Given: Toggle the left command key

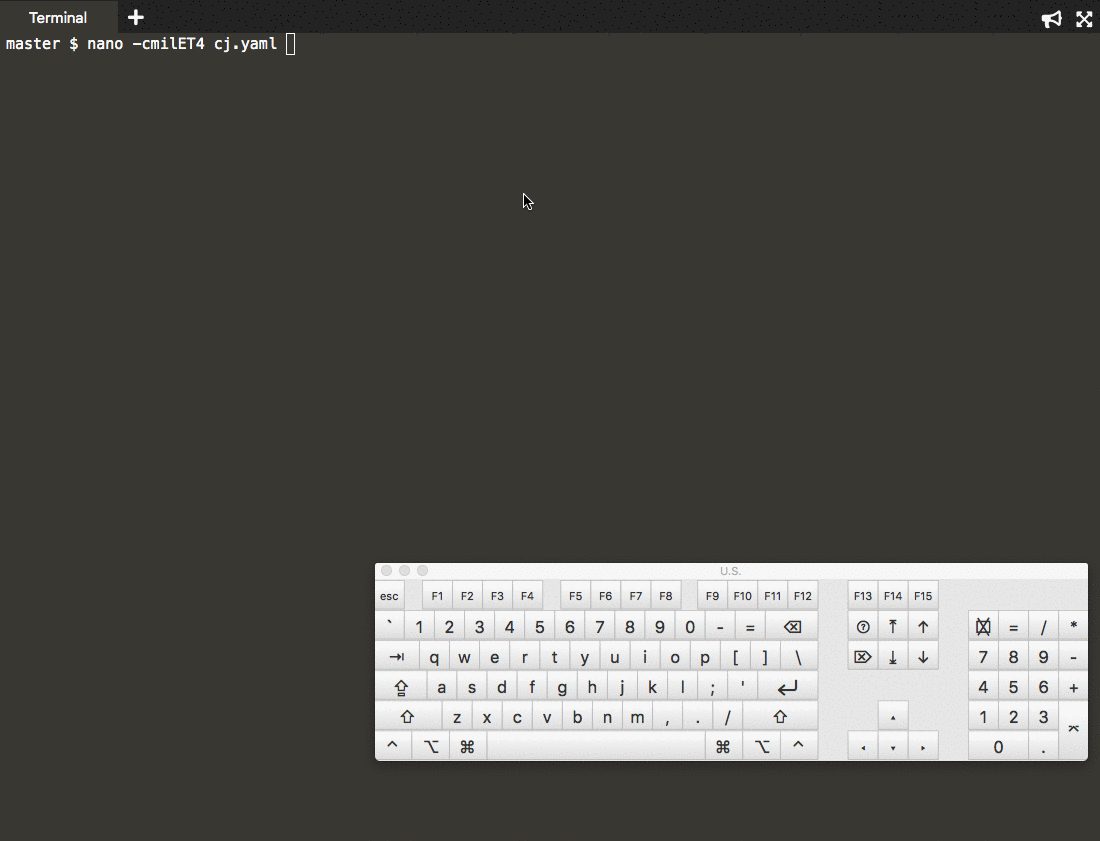Looking at the screenshot, I should [467, 747].
